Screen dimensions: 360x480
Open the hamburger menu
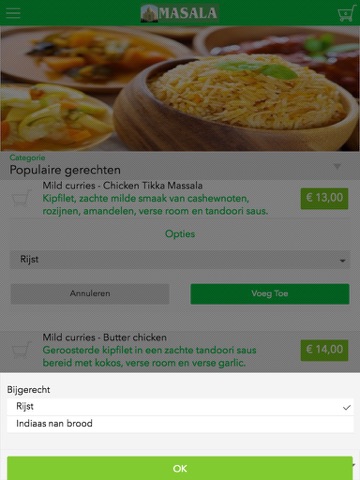pyautogui.click(x=13, y=13)
